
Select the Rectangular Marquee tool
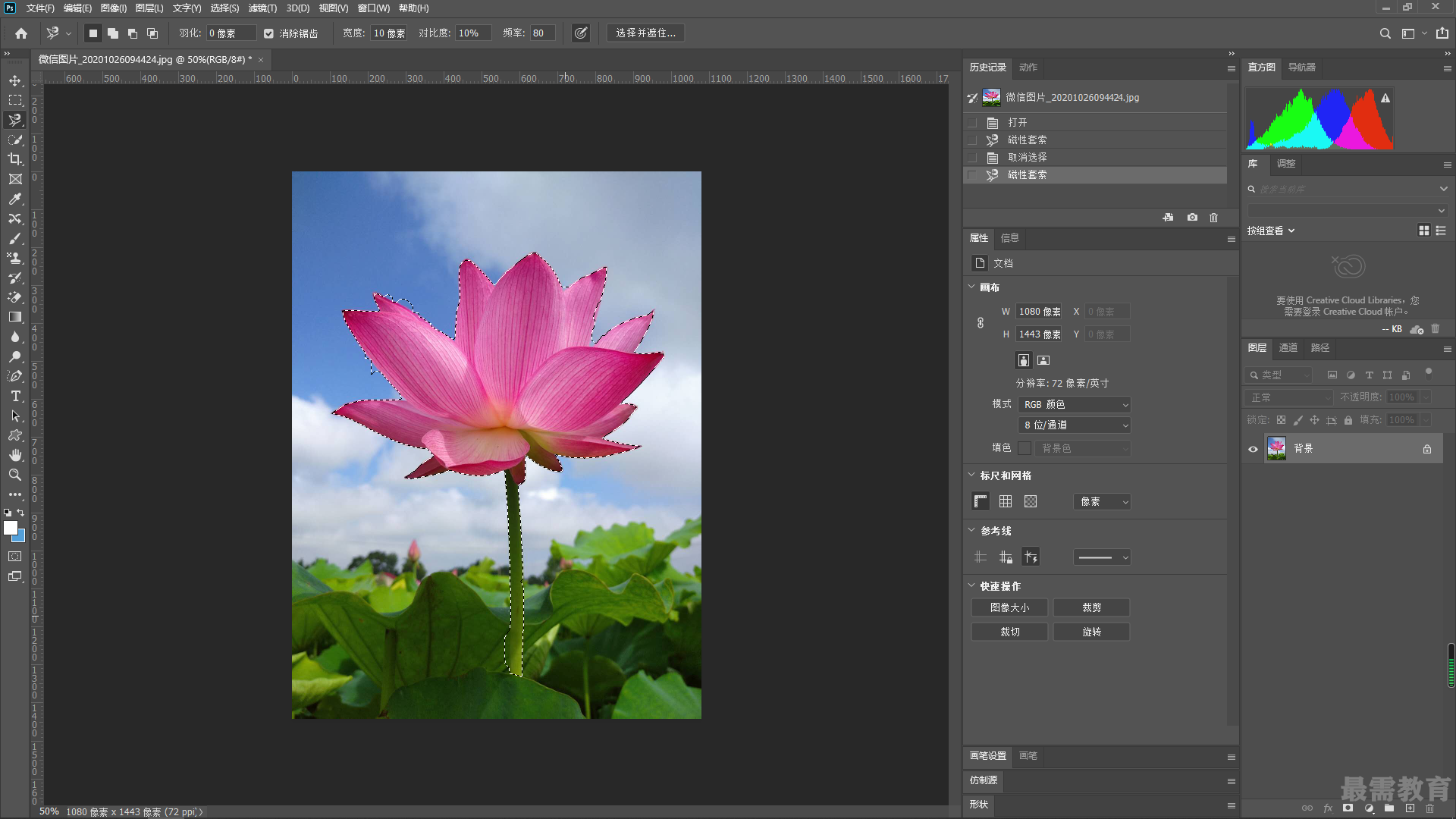(x=15, y=100)
